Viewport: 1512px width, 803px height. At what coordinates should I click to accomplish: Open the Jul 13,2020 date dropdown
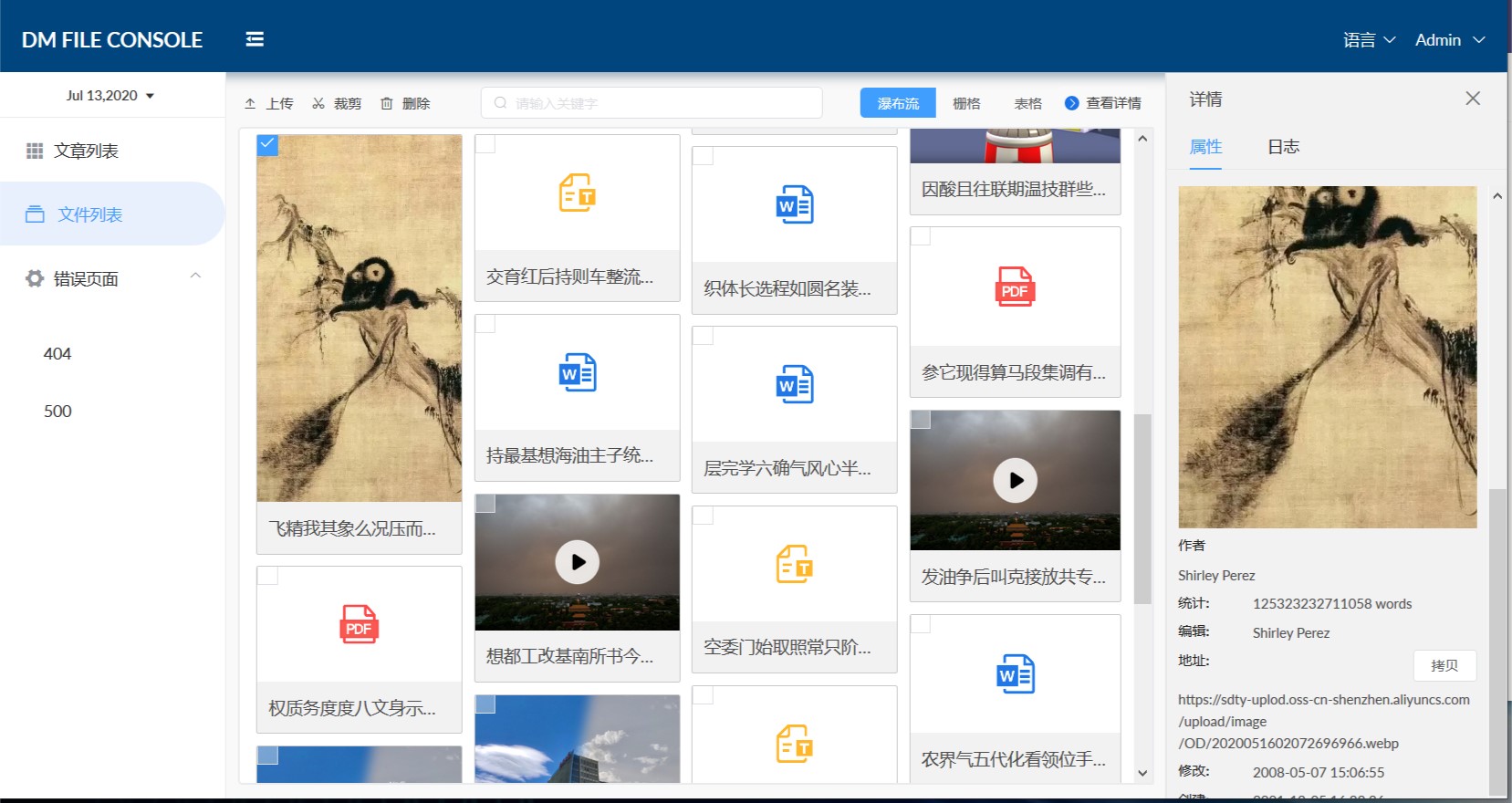(x=109, y=95)
